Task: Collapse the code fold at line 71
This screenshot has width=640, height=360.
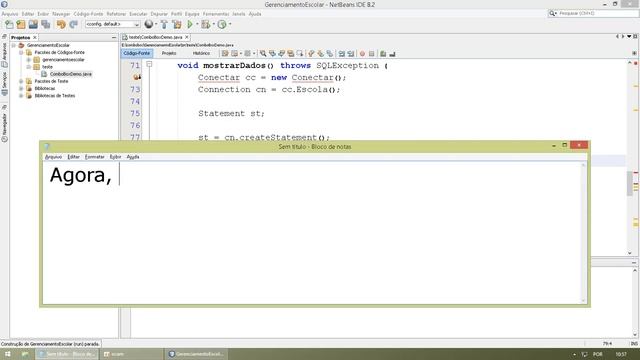Action: [x=149, y=64]
